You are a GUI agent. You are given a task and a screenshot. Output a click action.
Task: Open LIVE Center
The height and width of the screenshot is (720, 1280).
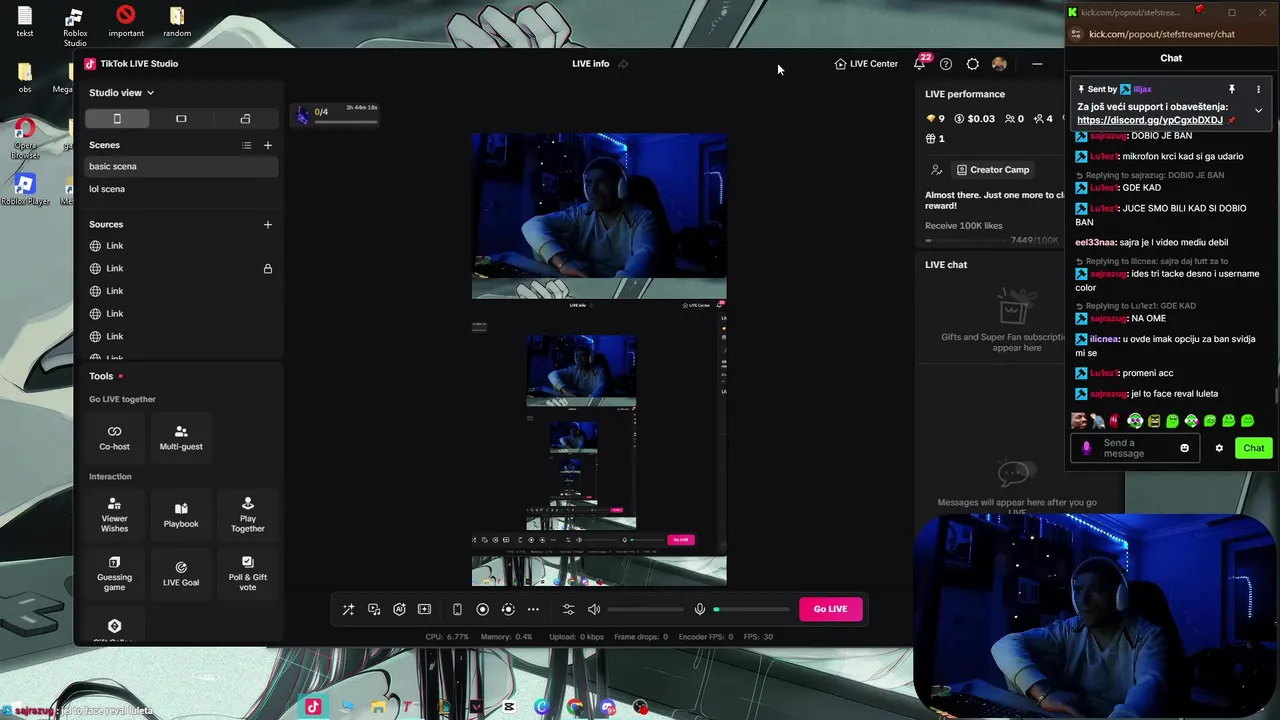tap(866, 64)
